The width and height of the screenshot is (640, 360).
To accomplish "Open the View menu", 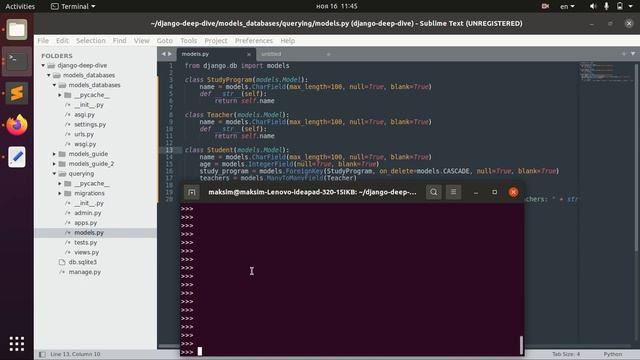I will pos(142,40).
